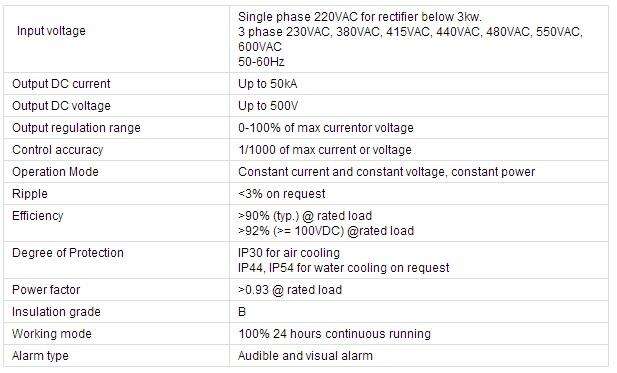
Task: Click the Ripple row label
Action: click(30, 194)
